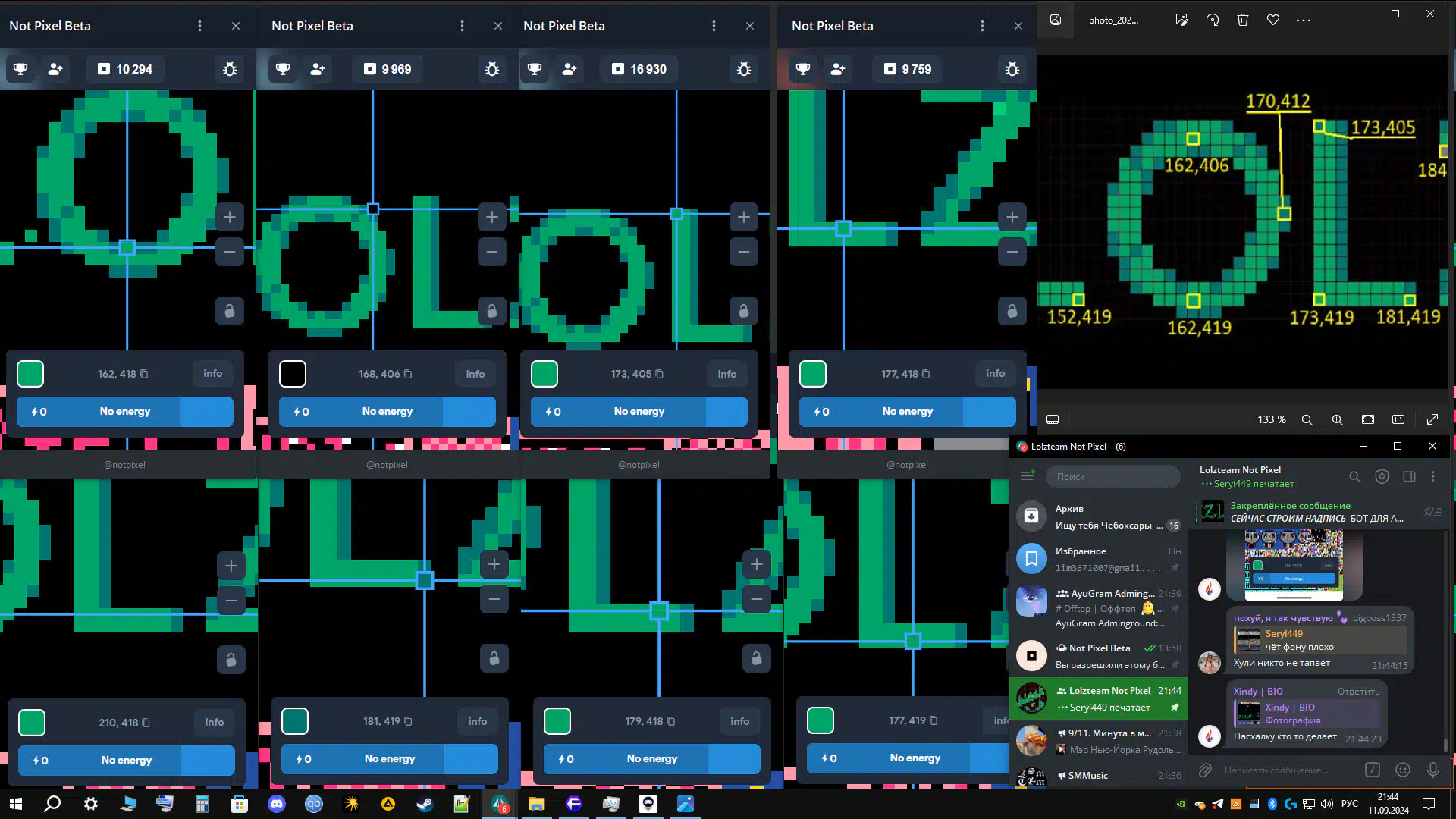
Task: Toggle lock in the 10 294 window
Action: click(230, 311)
